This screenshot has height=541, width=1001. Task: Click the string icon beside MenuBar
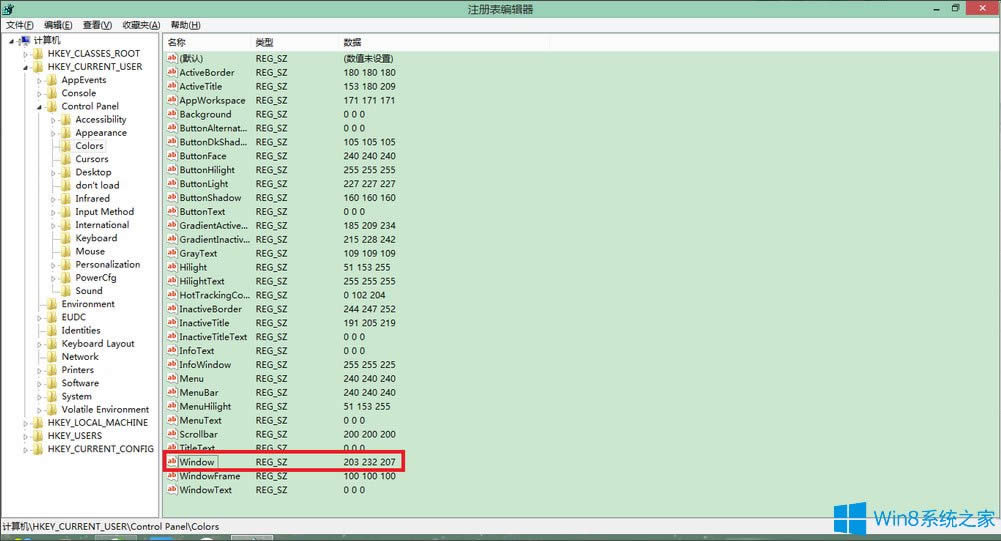pyautogui.click(x=172, y=392)
